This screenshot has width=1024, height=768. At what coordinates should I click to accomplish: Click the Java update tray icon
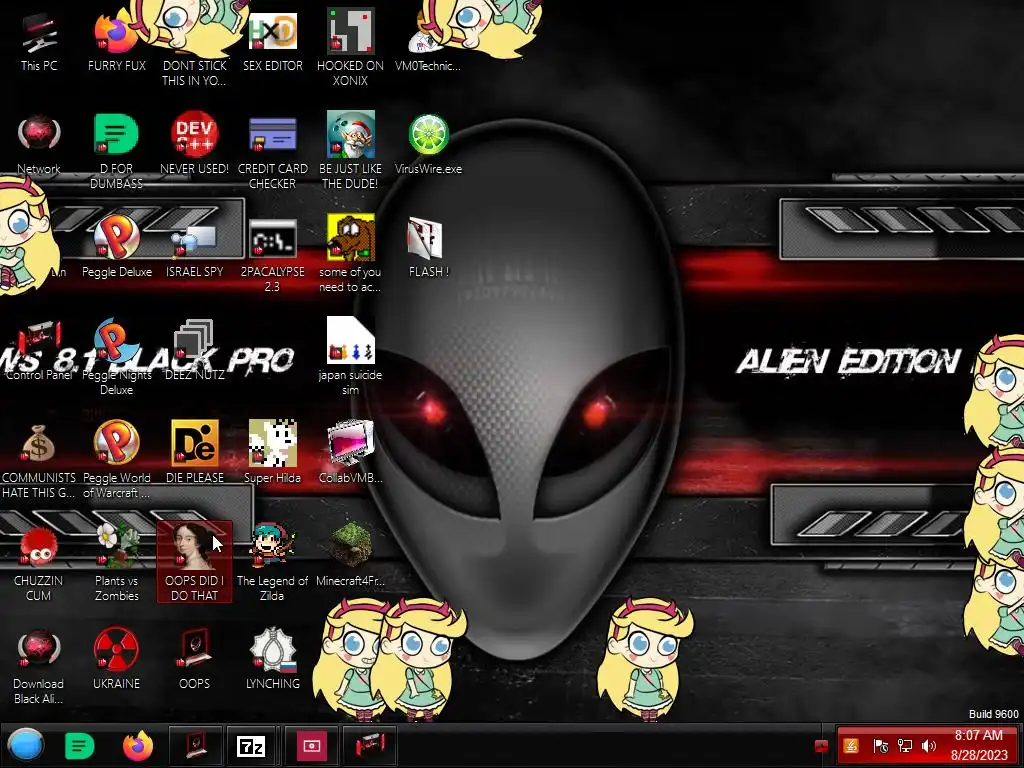pyautogui.click(x=850, y=746)
